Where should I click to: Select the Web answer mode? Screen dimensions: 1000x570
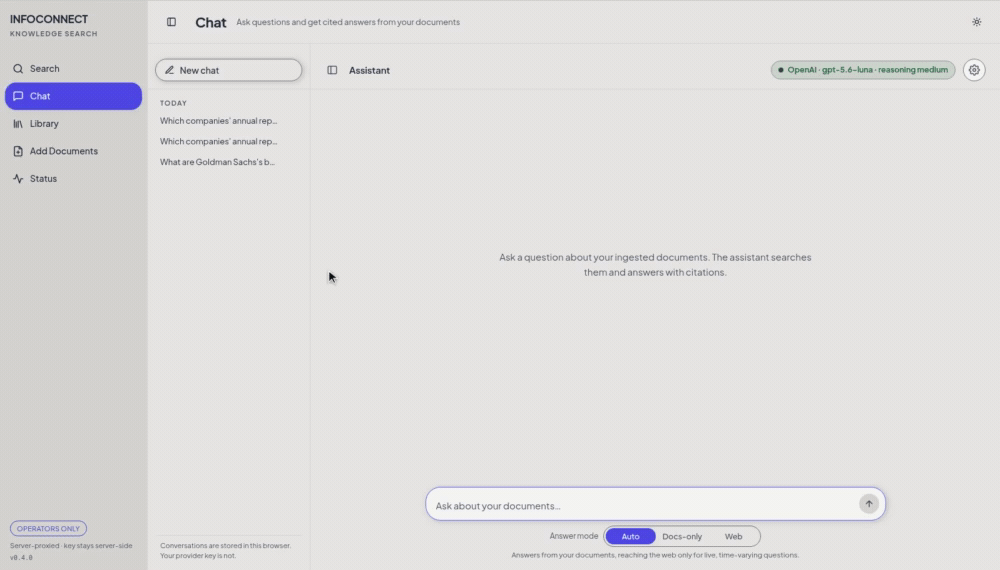(733, 536)
